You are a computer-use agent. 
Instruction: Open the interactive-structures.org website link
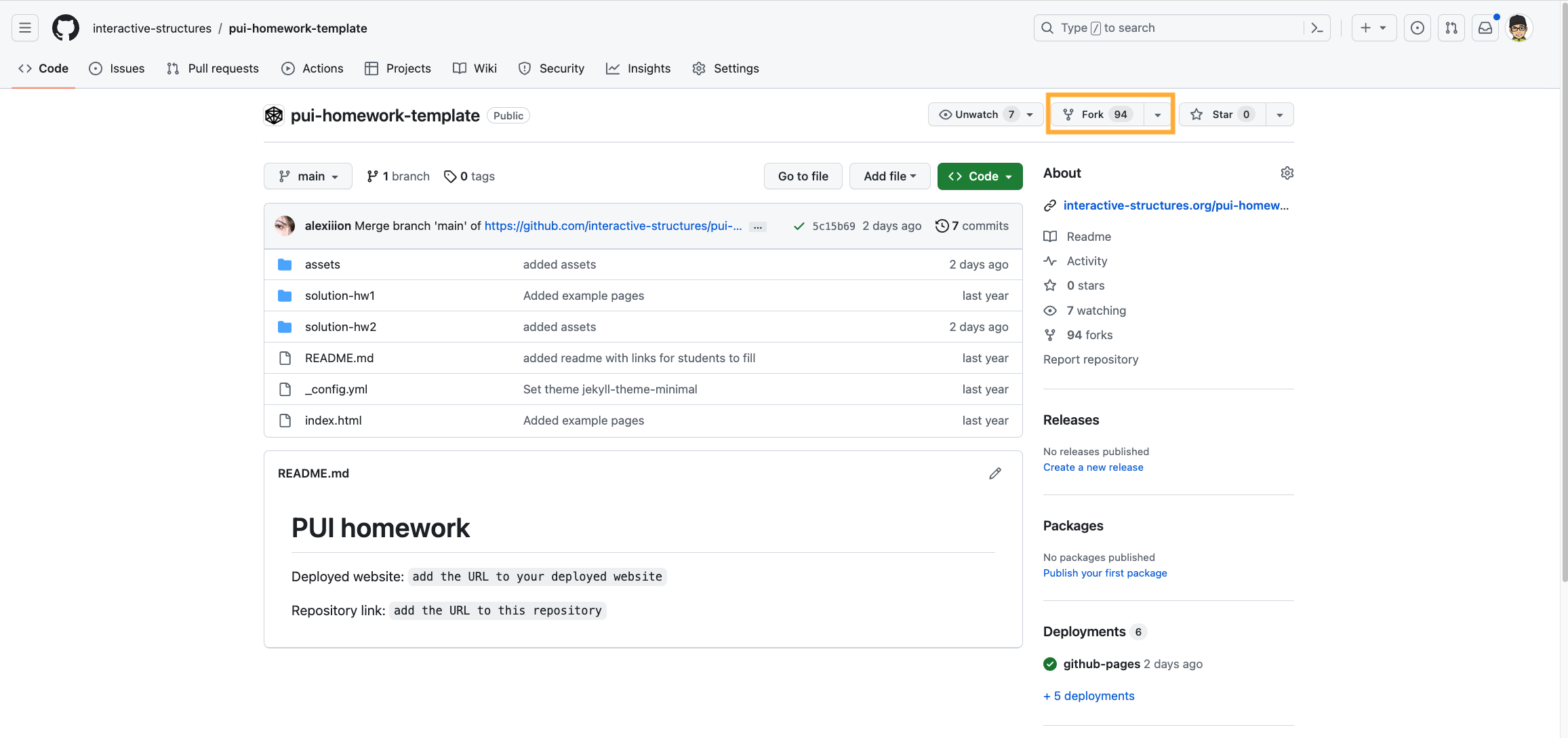[x=1175, y=206]
